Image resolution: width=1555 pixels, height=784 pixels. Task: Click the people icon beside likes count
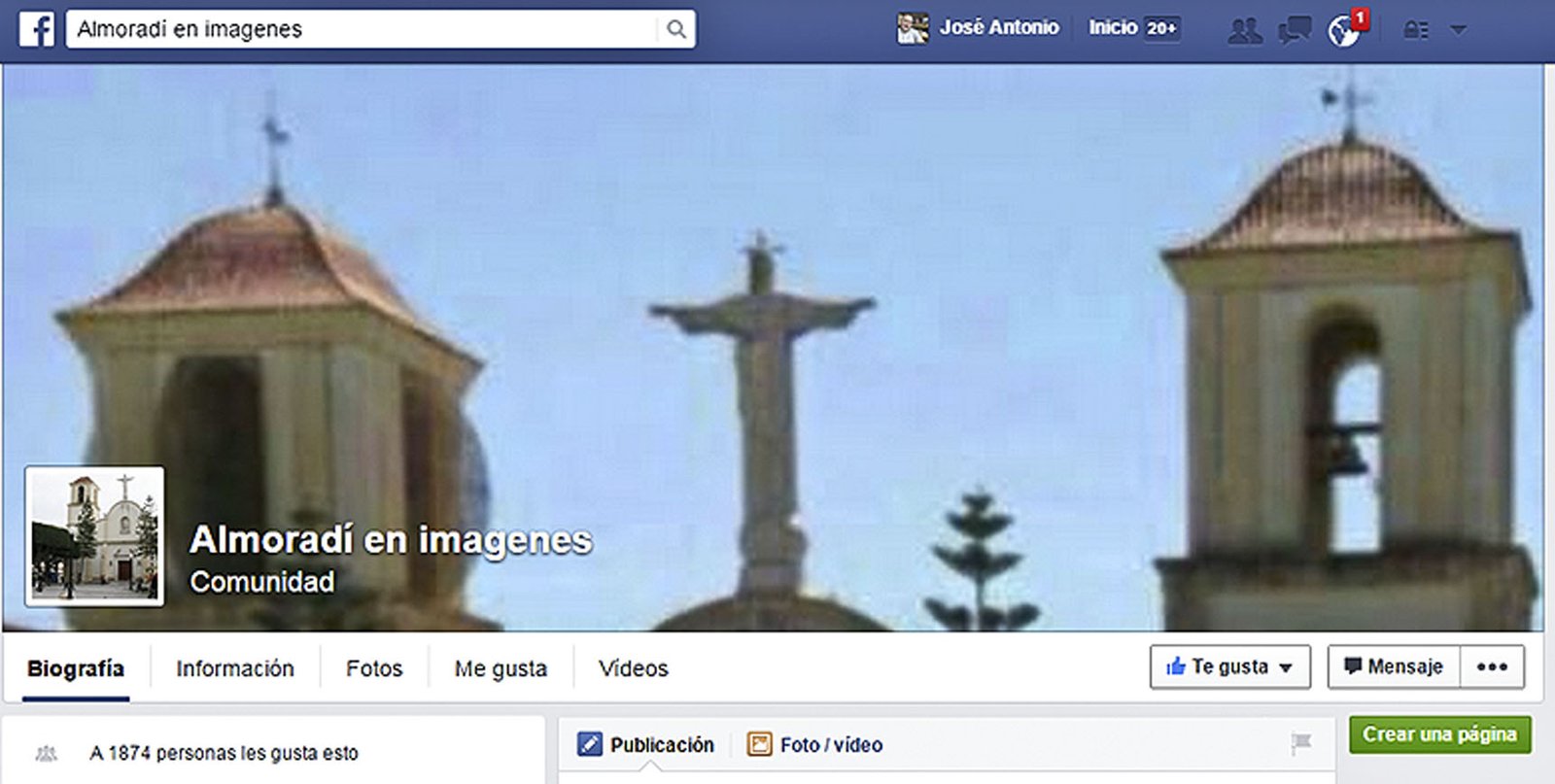point(46,753)
